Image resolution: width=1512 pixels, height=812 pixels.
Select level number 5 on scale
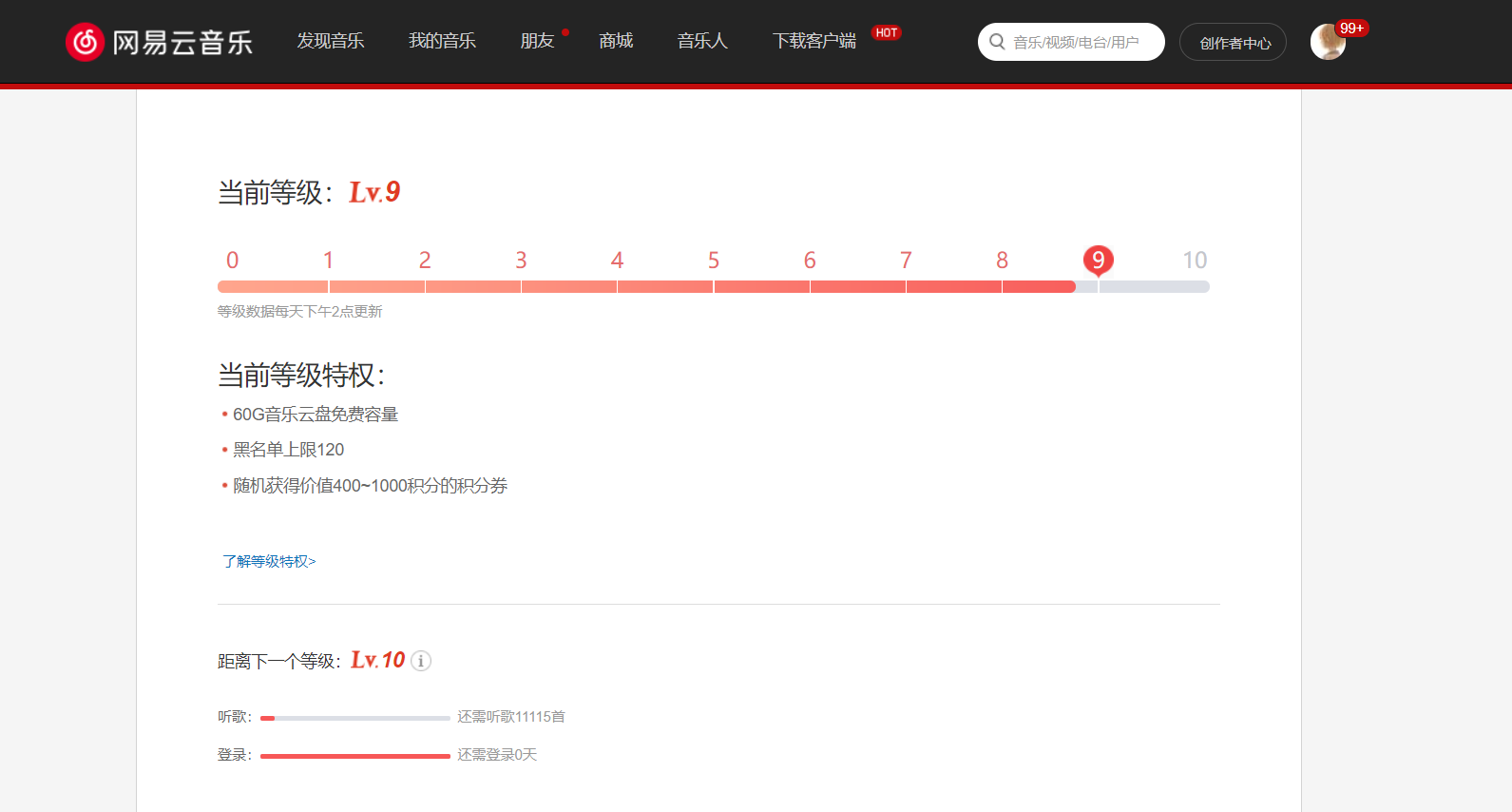pyautogui.click(x=714, y=261)
